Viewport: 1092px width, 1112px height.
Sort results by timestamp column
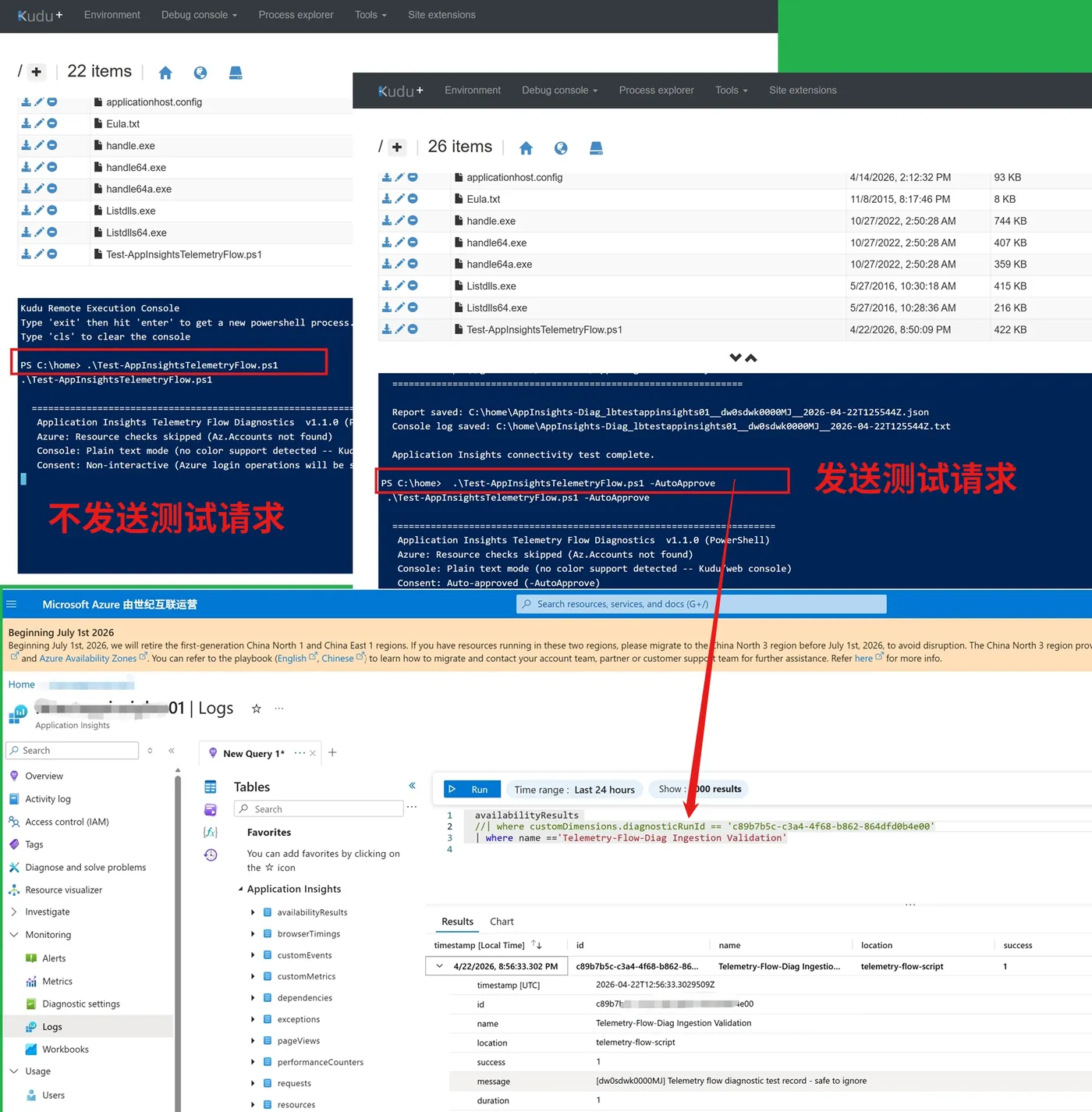(537, 945)
